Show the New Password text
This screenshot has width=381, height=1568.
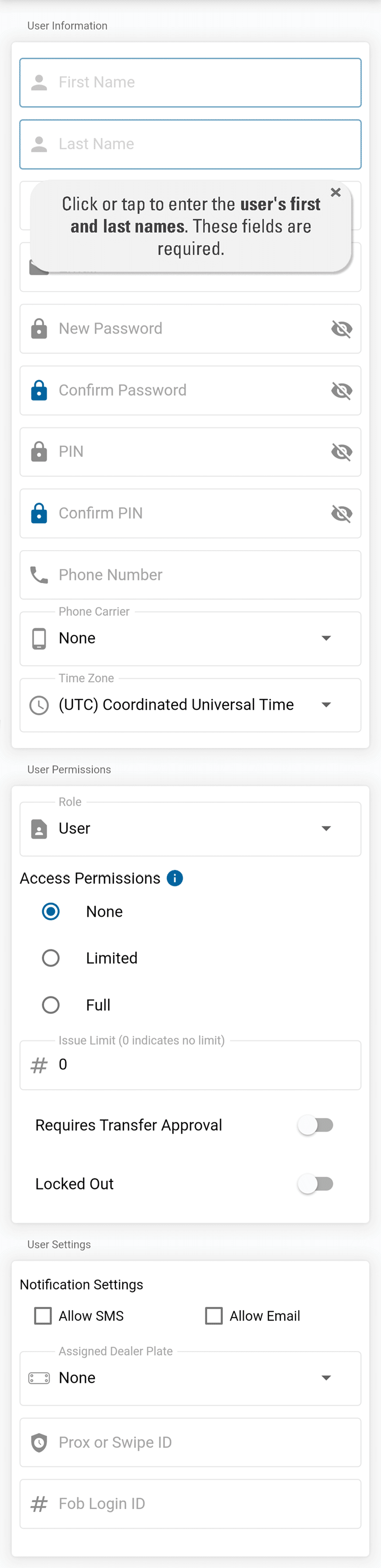click(341, 329)
